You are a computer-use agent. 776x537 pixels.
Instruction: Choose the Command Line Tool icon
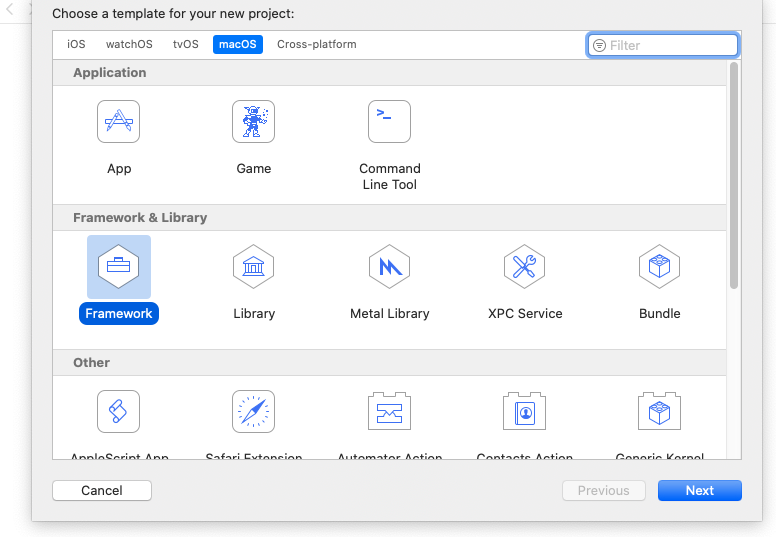(x=389, y=121)
